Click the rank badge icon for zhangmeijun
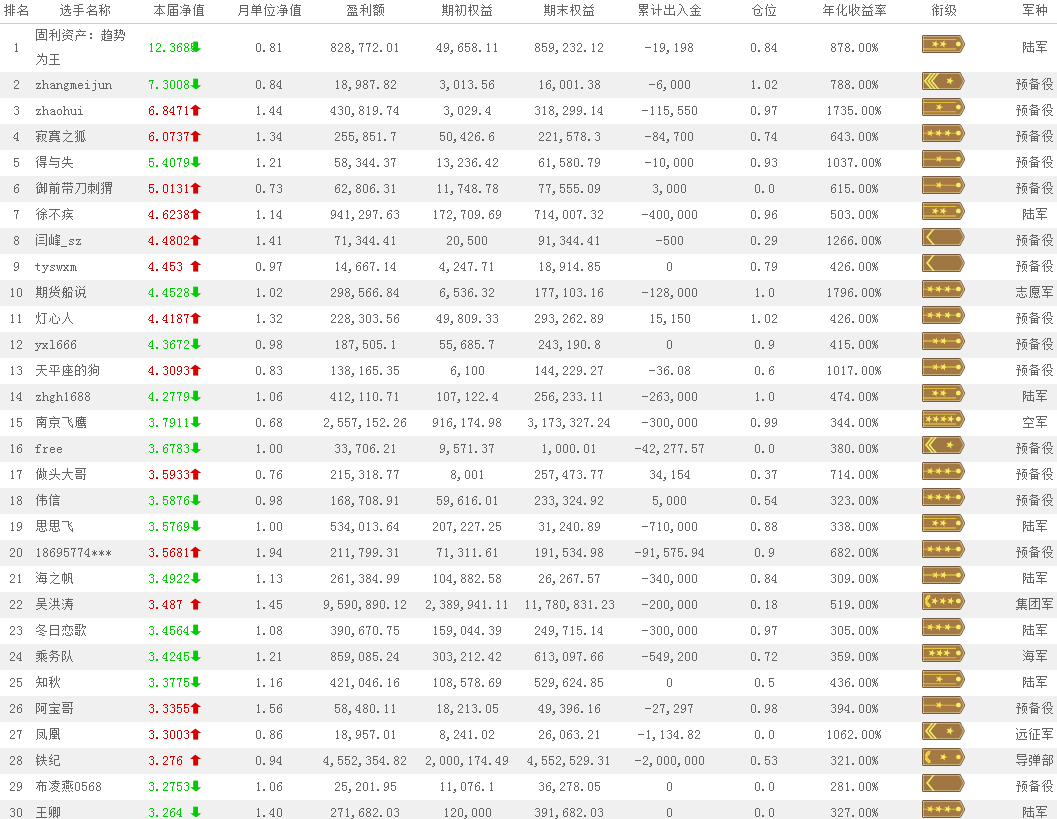 click(943, 82)
